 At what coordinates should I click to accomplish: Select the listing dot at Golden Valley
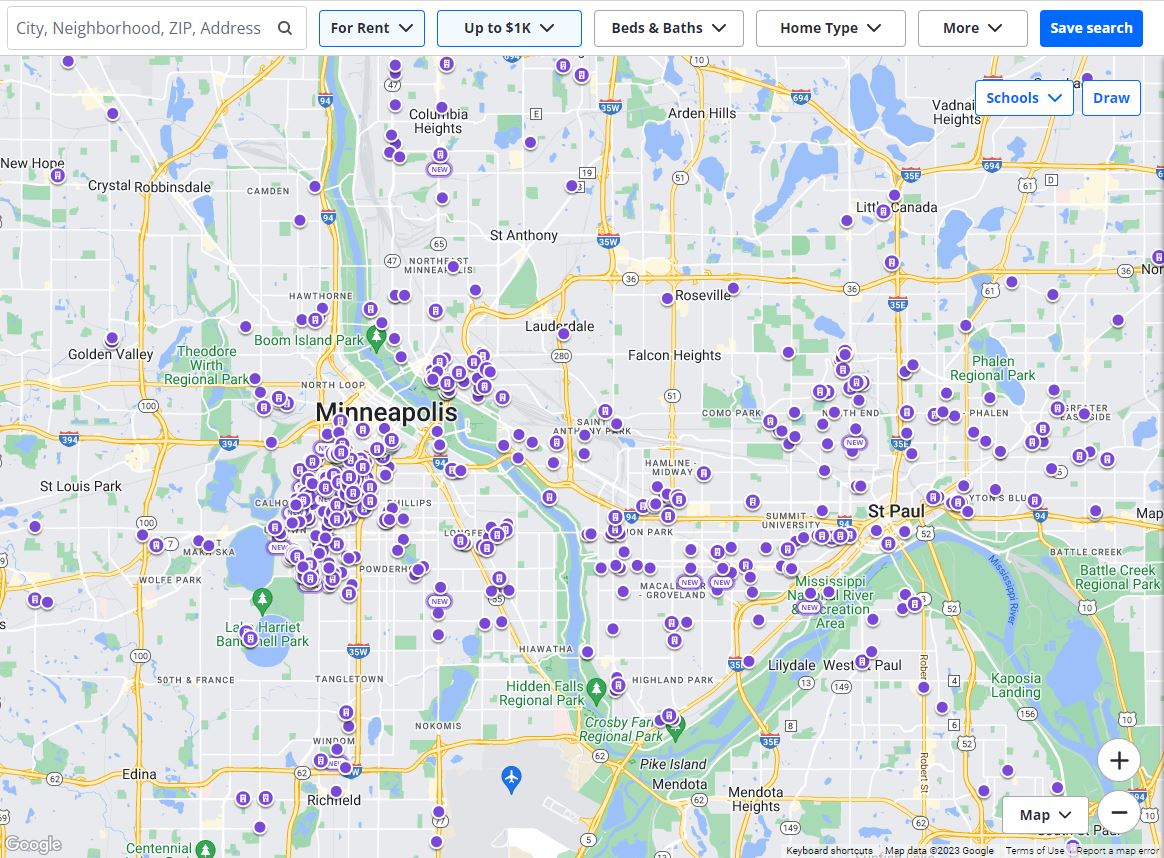click(x=112, y=338)
